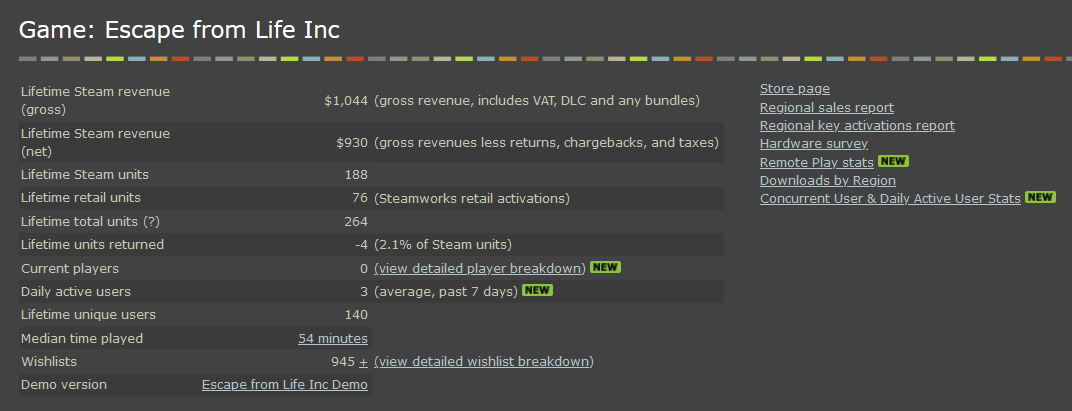Viewport: 1072px width, 411px height.
Task: Open Concurrent User & Daily Active User Stats
Action: click(x=890, y=198)
